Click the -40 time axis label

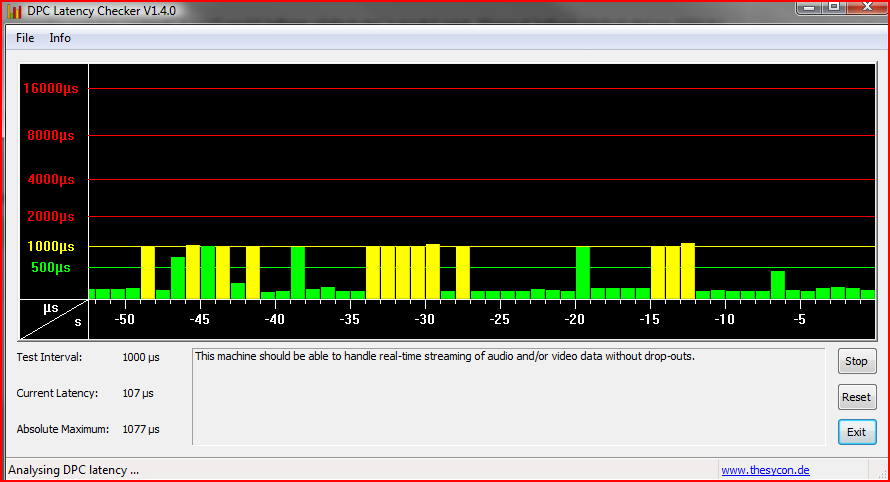pyautogui.click(x=274, y=320)
